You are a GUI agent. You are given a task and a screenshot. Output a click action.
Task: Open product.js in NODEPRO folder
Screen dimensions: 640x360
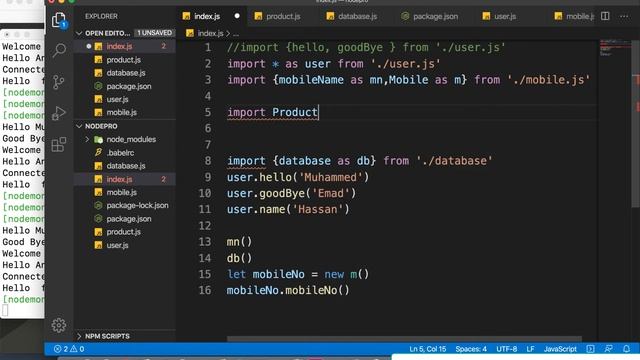pyautogui.click(x=124, y=232)
